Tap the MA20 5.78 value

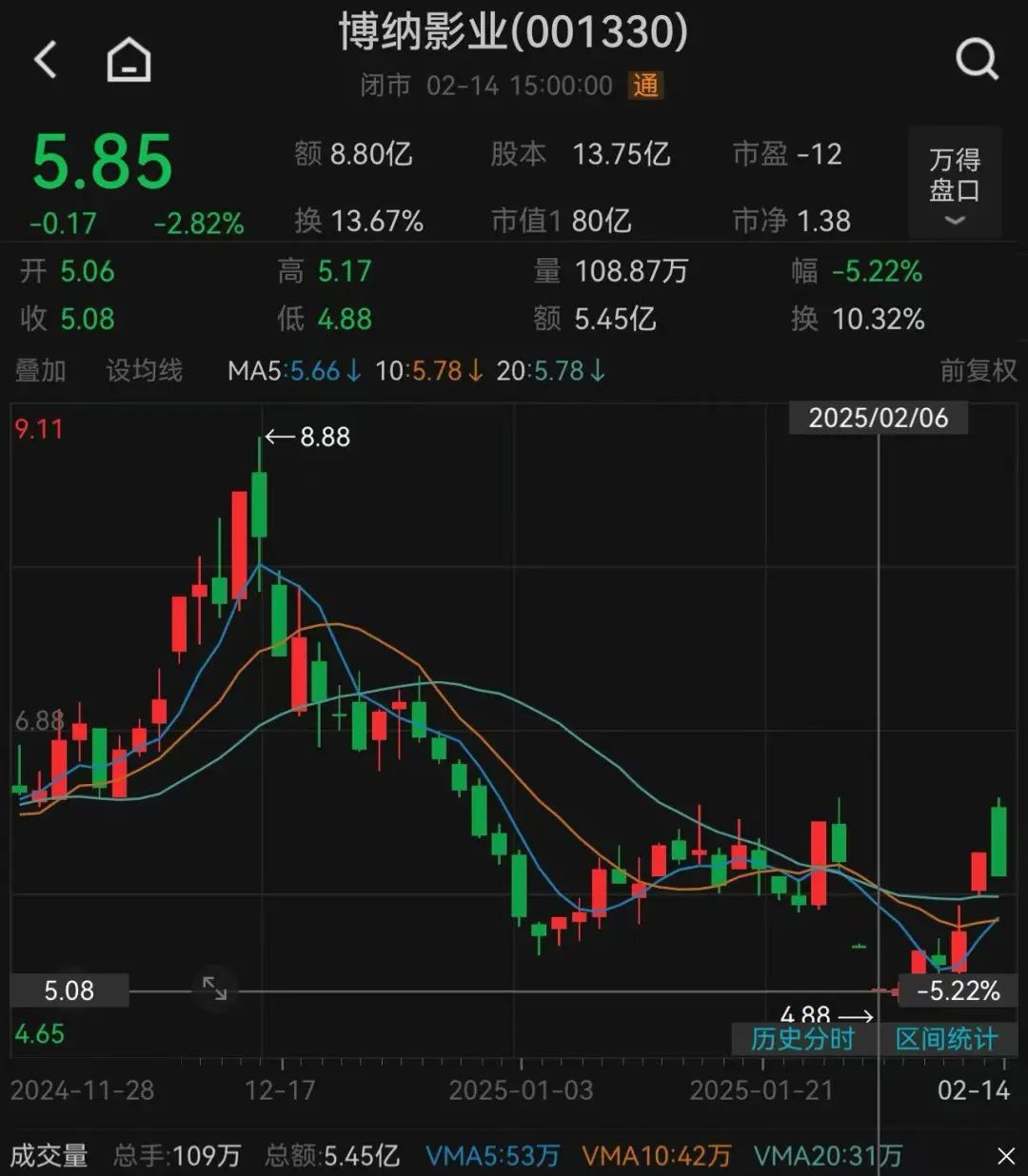[x=550, y=370]
